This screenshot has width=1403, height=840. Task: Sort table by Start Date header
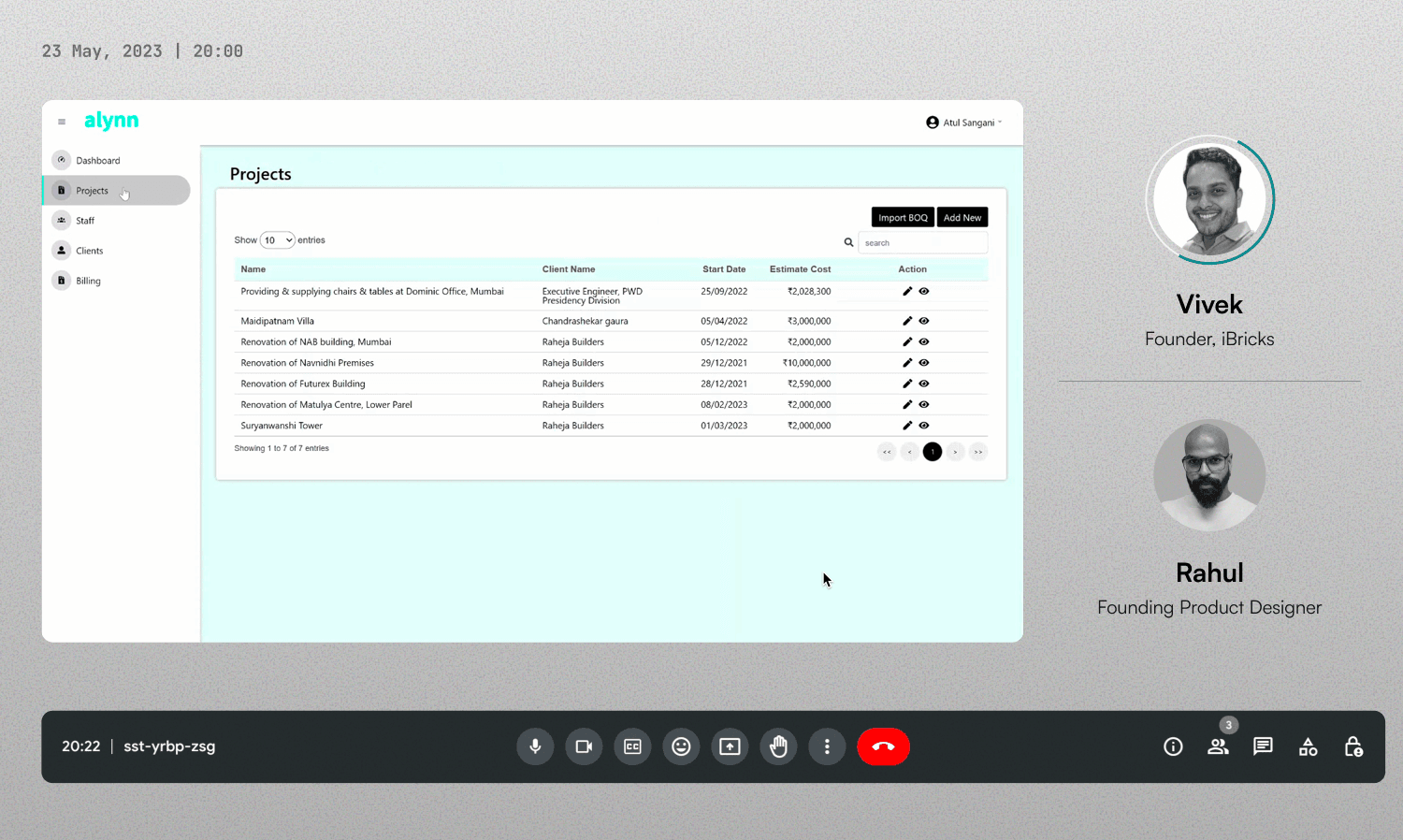724,269
